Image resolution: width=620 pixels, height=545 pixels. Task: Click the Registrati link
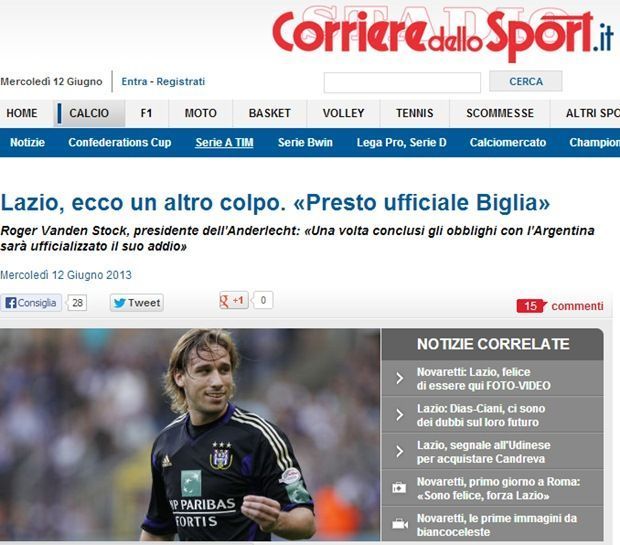point(181,81)
